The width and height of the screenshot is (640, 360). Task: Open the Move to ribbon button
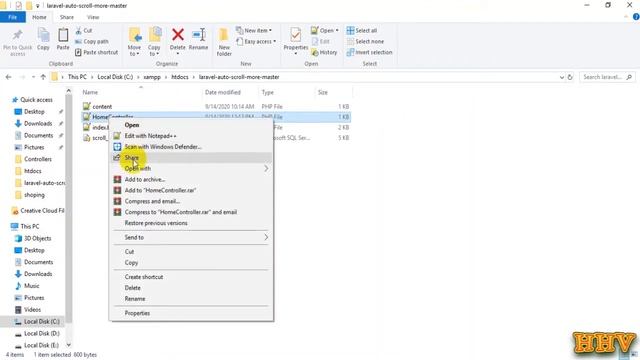[x=134, y=41]
